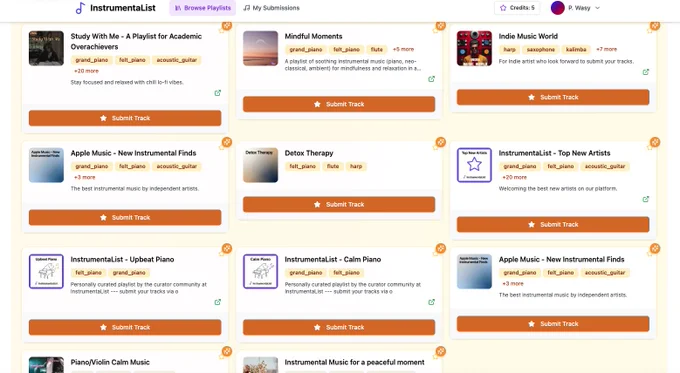Click the 'acoustic_guitar' tag on Study With Me
Screen dimensions: 680x373
[177, 60]
